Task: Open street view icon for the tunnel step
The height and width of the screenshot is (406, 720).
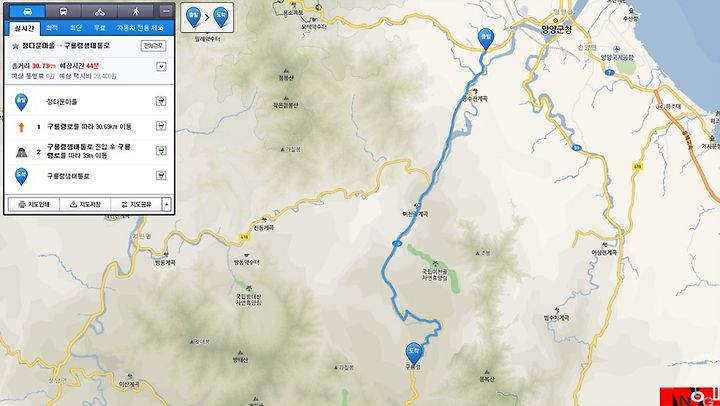Action: [x=161, y=151]
